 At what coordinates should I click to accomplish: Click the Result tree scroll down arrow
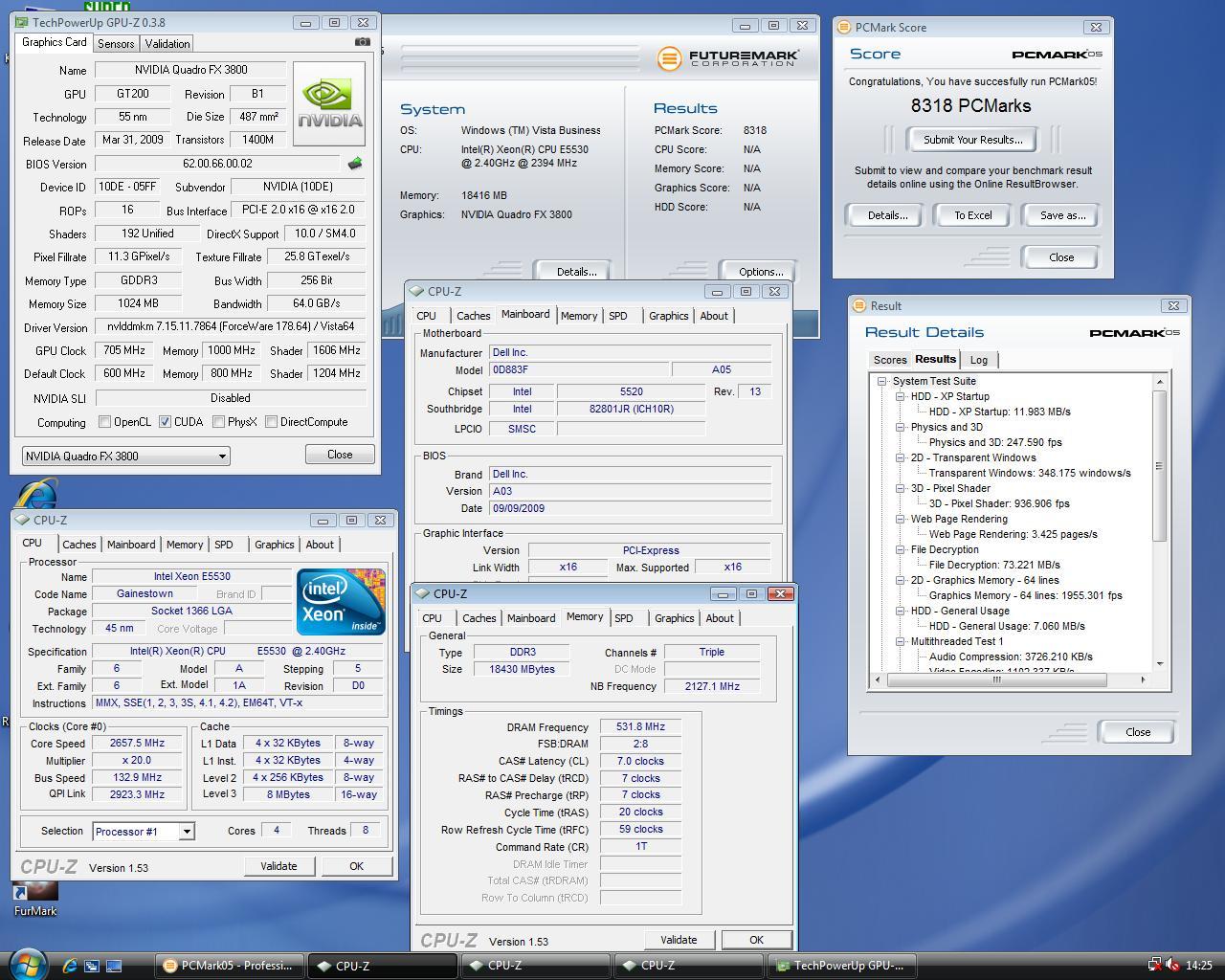coord(1160,664)
